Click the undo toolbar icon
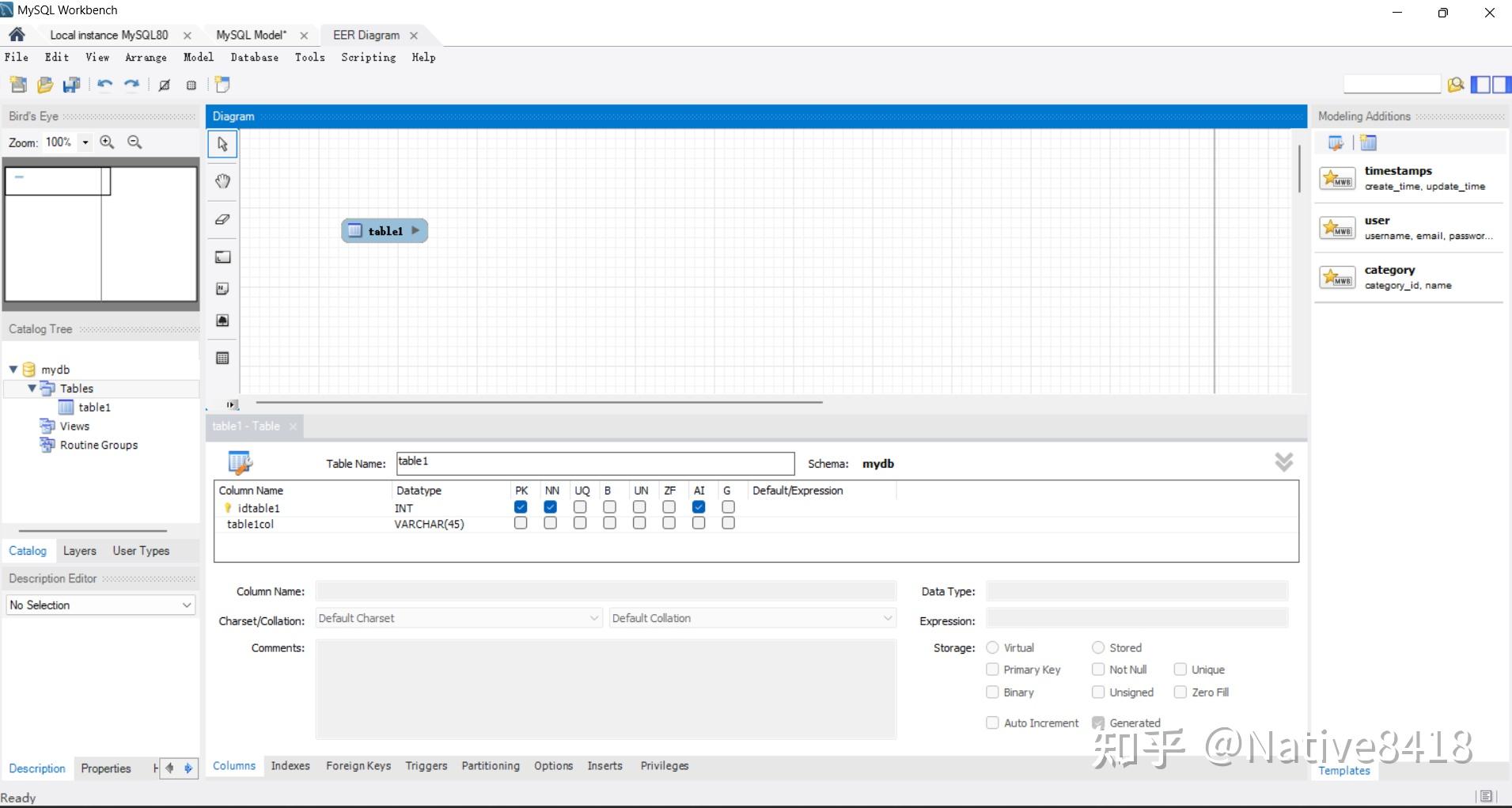Image resolution: width=1512 pixels, height=808 pixels. coord(104,85)
